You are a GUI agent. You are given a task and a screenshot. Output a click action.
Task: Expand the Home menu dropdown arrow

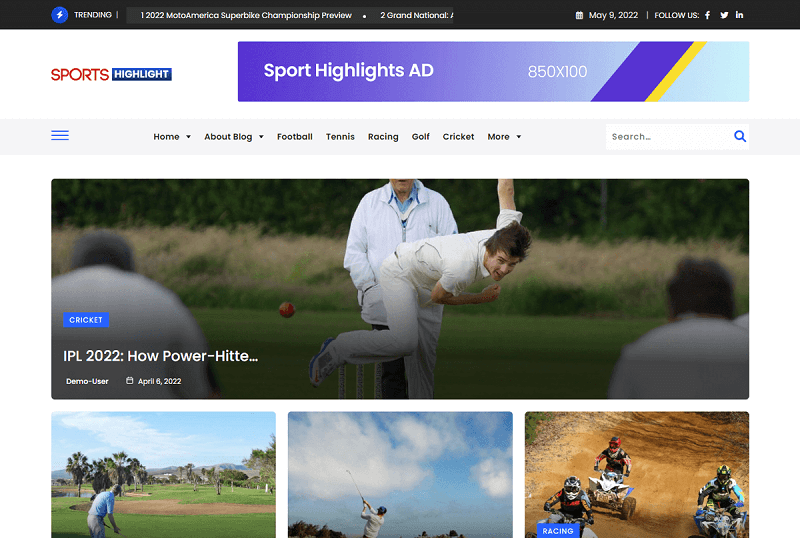coord(188,137)
